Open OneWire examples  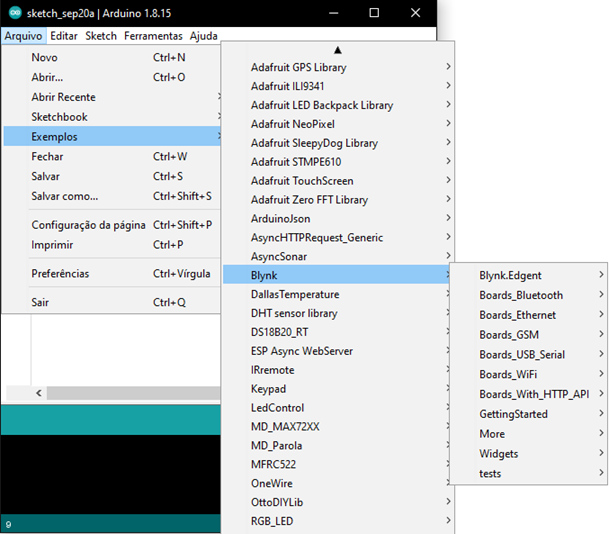pos(336,484)
